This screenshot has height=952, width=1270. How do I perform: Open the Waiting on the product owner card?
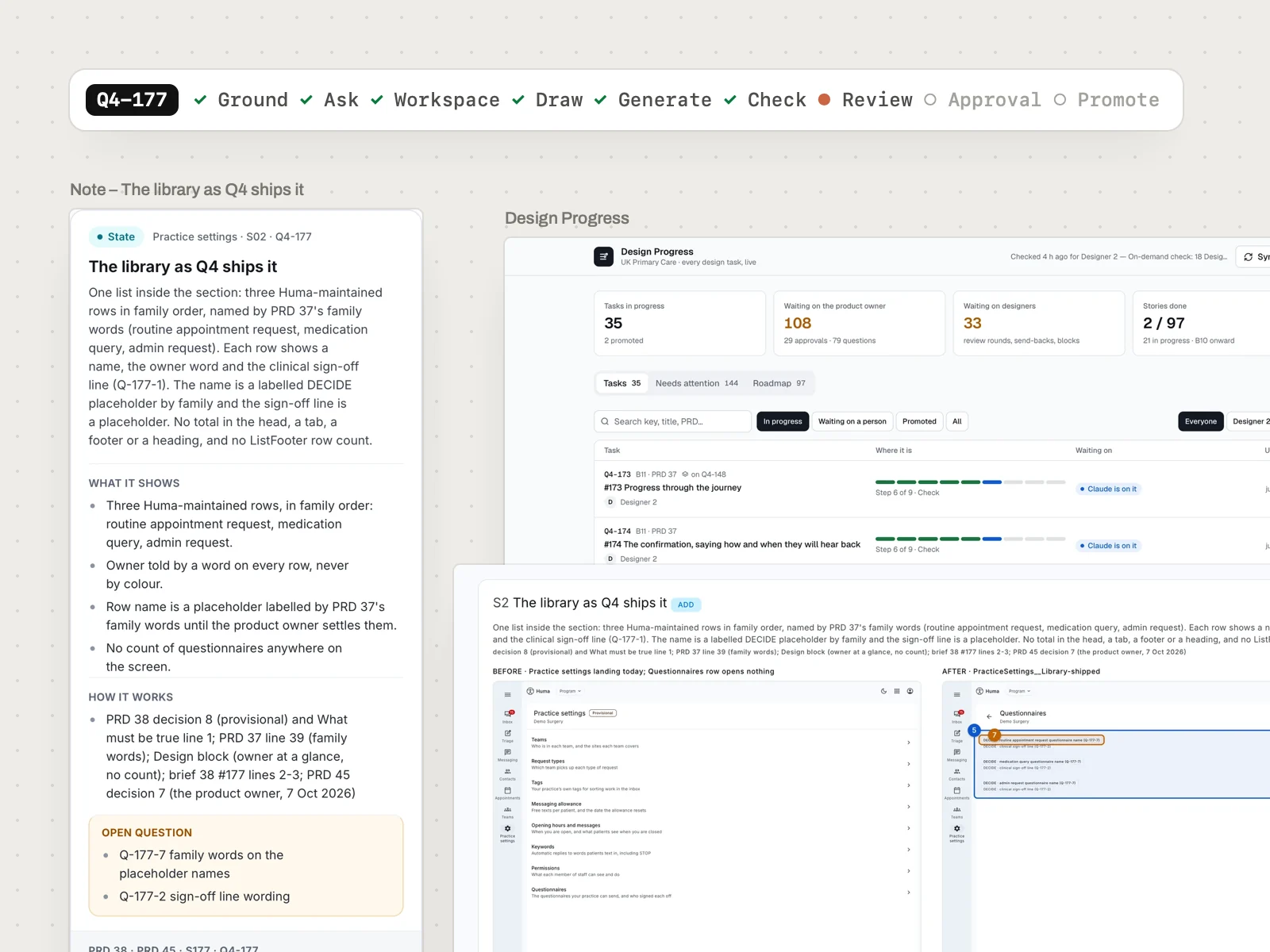[860, 323]
